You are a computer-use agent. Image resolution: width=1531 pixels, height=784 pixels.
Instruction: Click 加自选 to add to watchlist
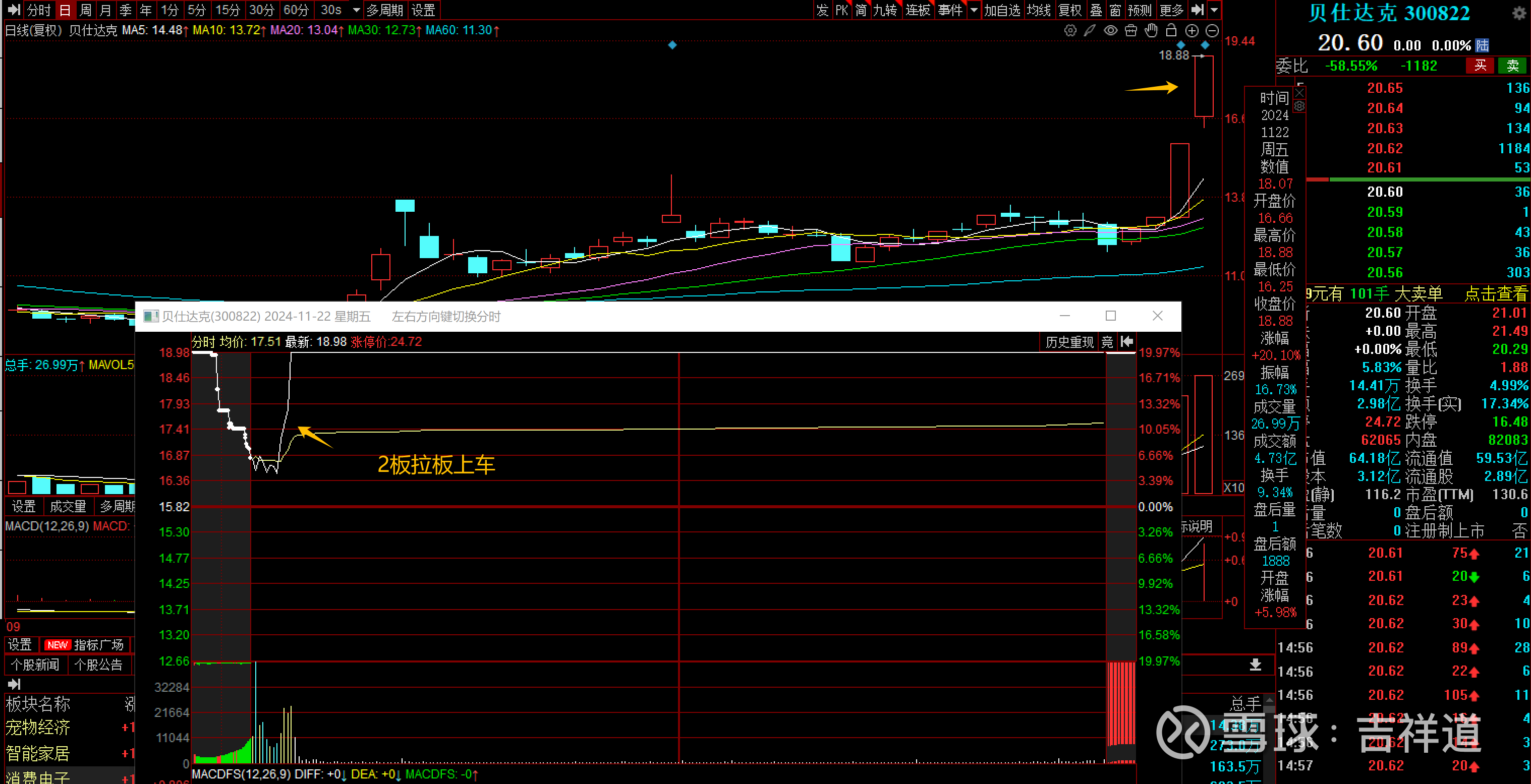[x=1002, y=10]
